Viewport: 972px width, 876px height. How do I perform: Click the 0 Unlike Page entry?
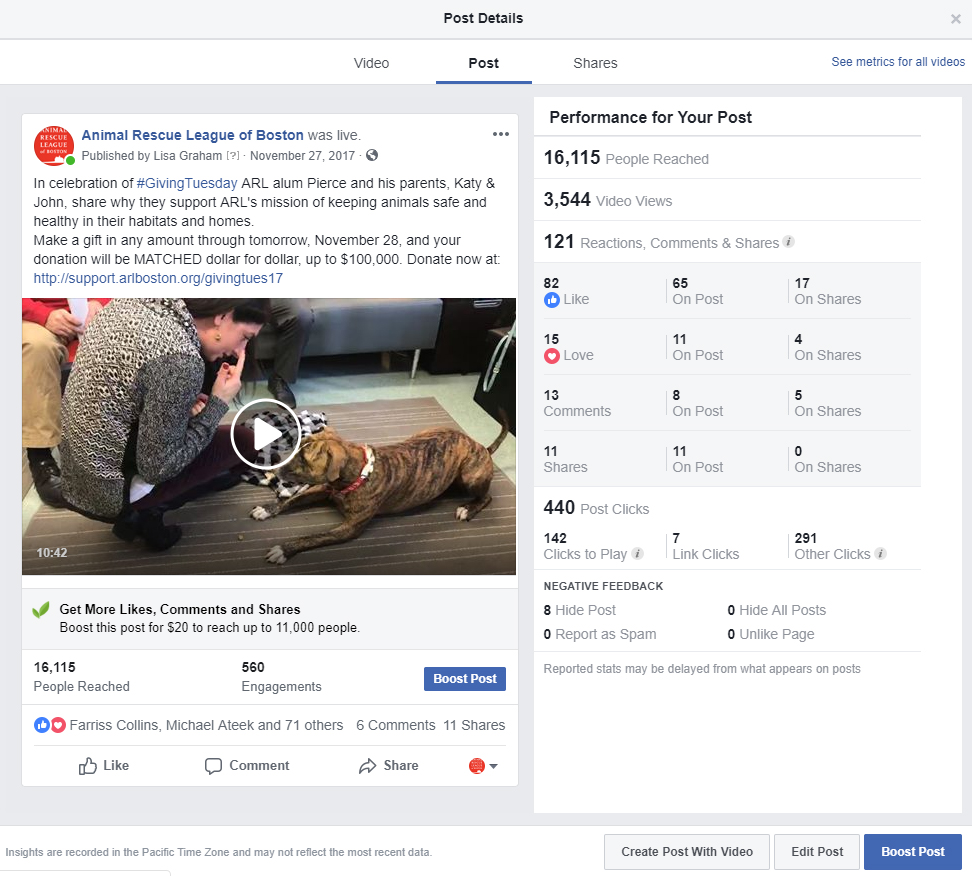pos(771,634)
